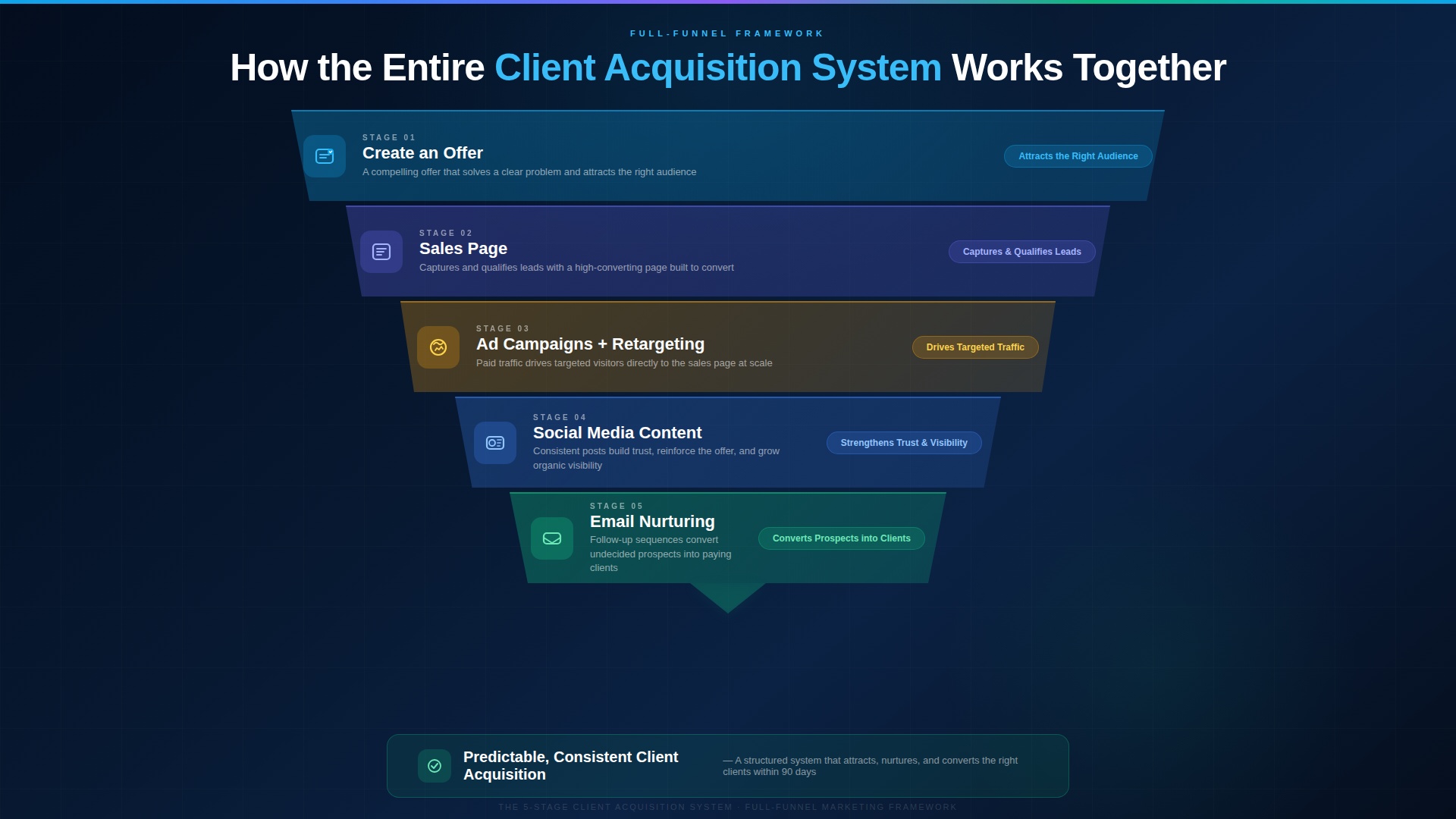Click the Attracts the Right Audience badge
The image size is (1456, 819).
(x=1078, y=156)
